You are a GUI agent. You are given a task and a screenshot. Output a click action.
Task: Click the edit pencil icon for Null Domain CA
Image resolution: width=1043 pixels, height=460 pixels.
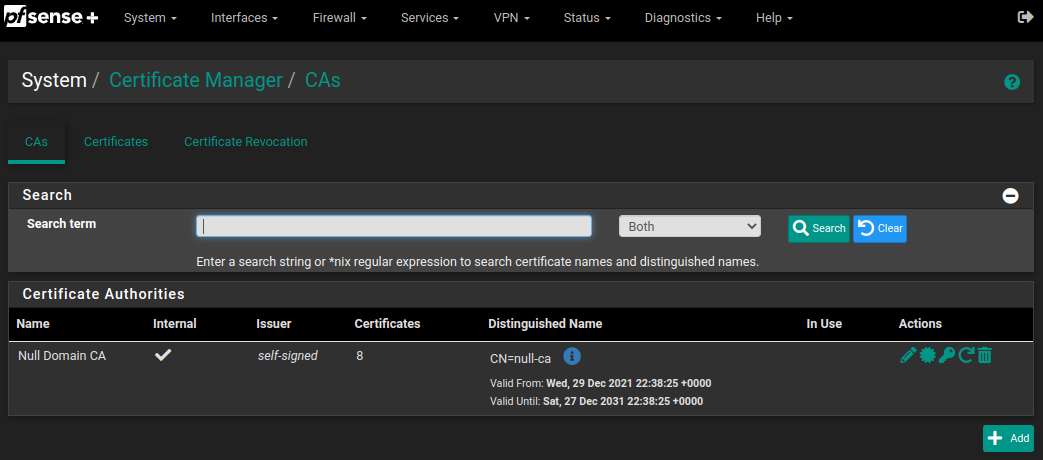coord(907,356)
